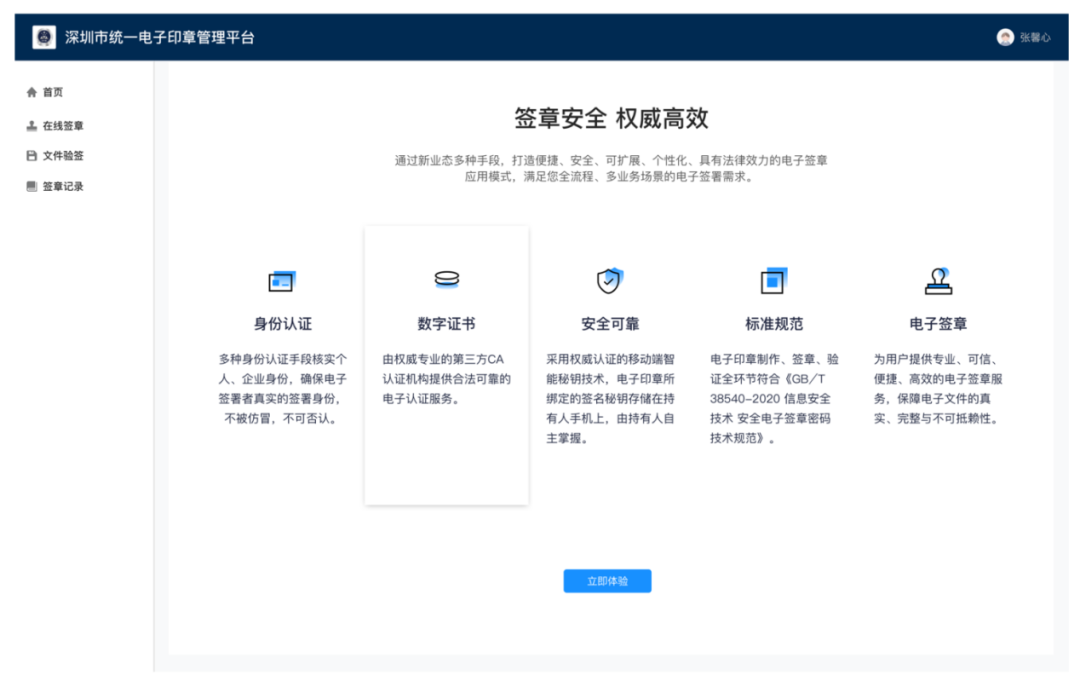This screenshot has height=681, width=1080.
Task: Click the username 张馨心
Action: pyautogui.click(x=1035, y=37)
